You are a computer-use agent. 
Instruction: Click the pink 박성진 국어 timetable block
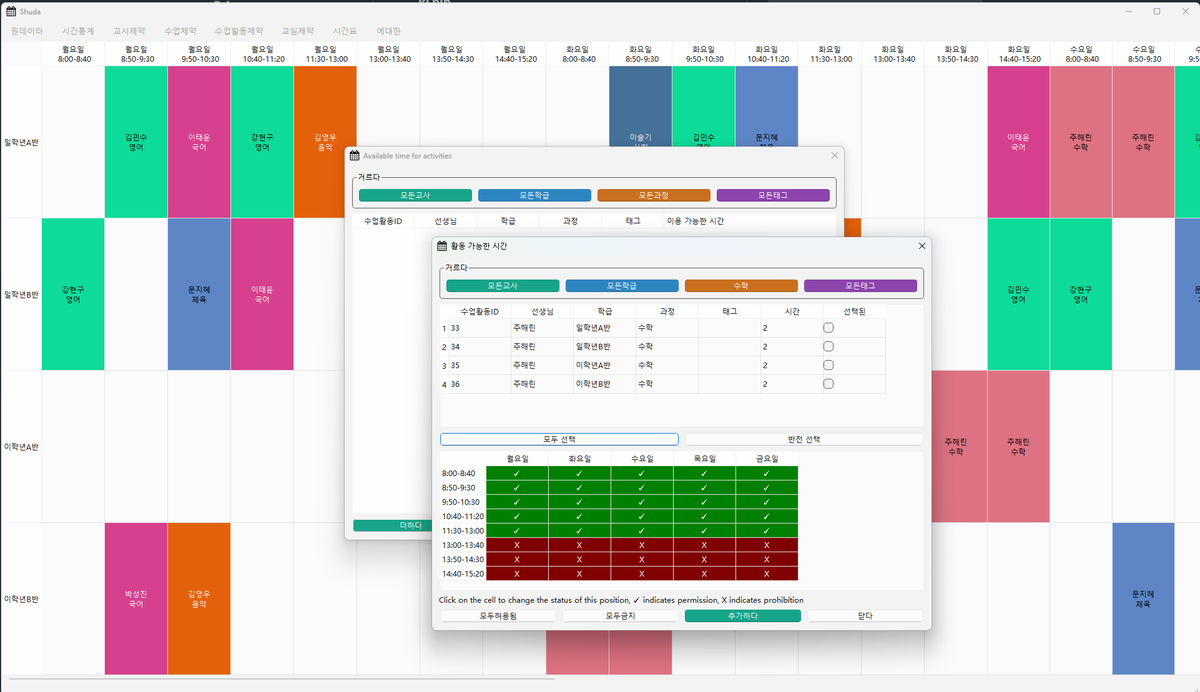tap(135, 599)
